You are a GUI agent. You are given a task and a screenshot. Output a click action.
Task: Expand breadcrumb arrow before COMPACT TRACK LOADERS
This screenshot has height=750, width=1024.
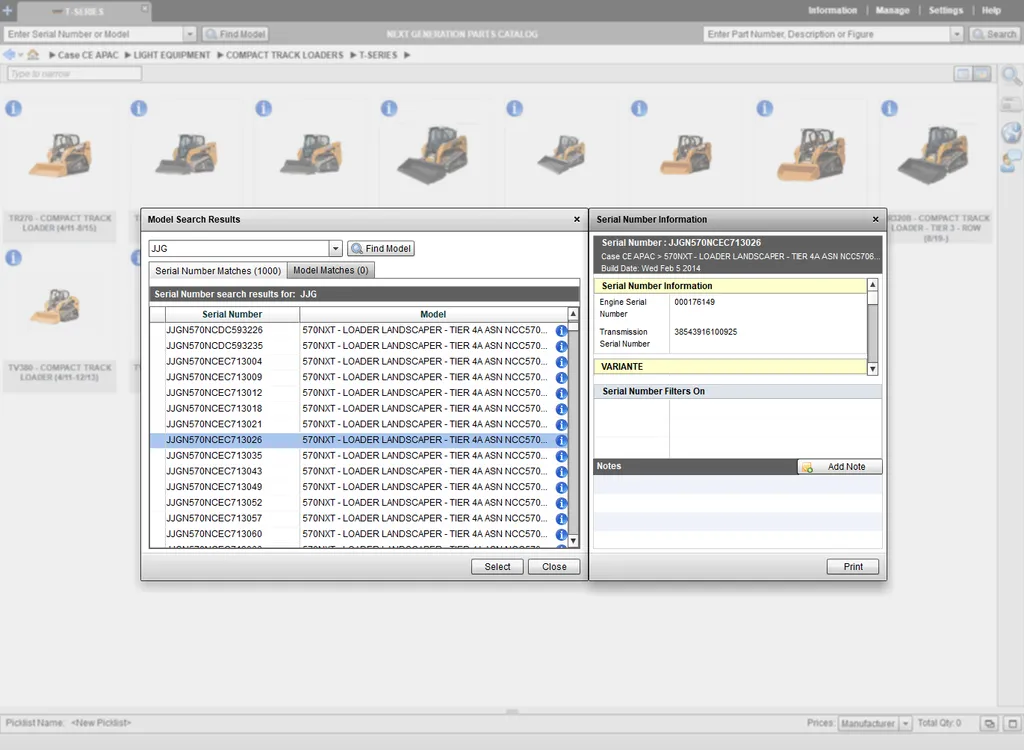click(221, 55)
